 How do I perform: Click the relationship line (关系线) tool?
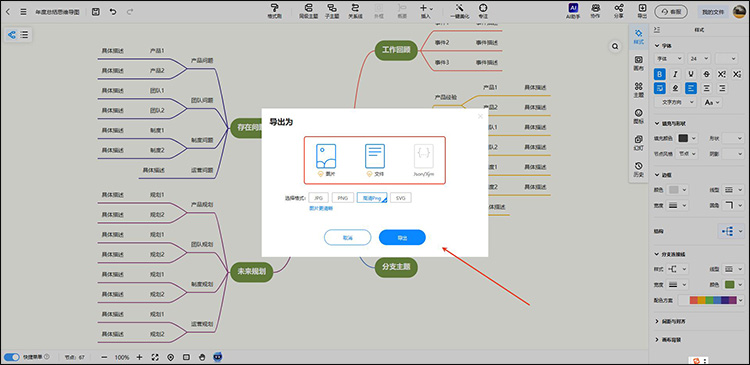355,11
